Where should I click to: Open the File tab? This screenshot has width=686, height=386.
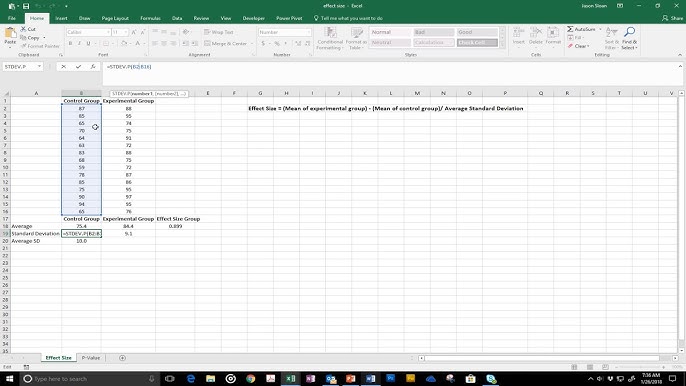click(x=12, y=18)
